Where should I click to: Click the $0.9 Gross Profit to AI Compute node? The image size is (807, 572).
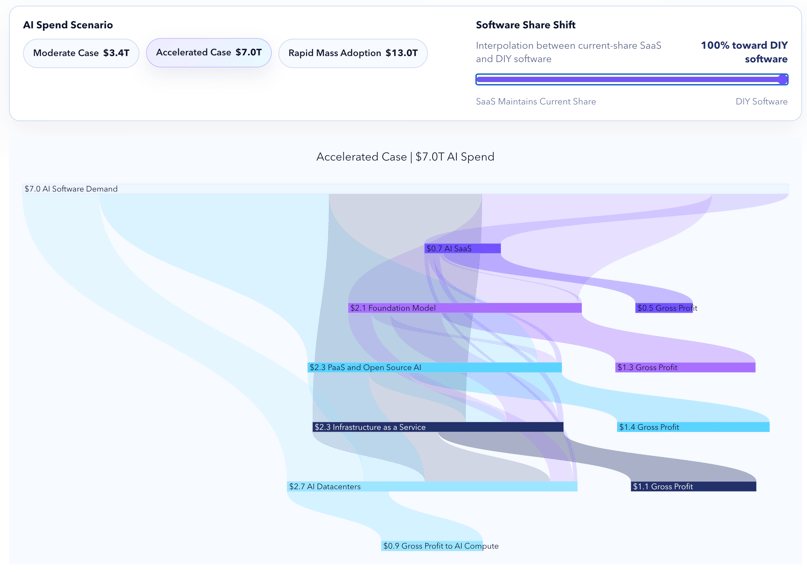pos(440,546)
